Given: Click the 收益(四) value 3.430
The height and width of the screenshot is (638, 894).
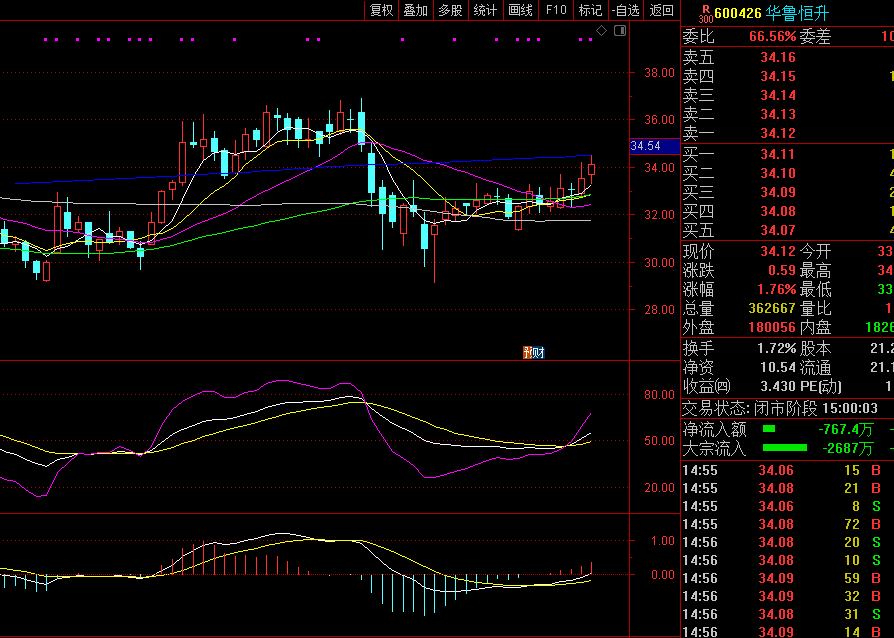Looking at the screenshot, I should click(x=778, y=386).
